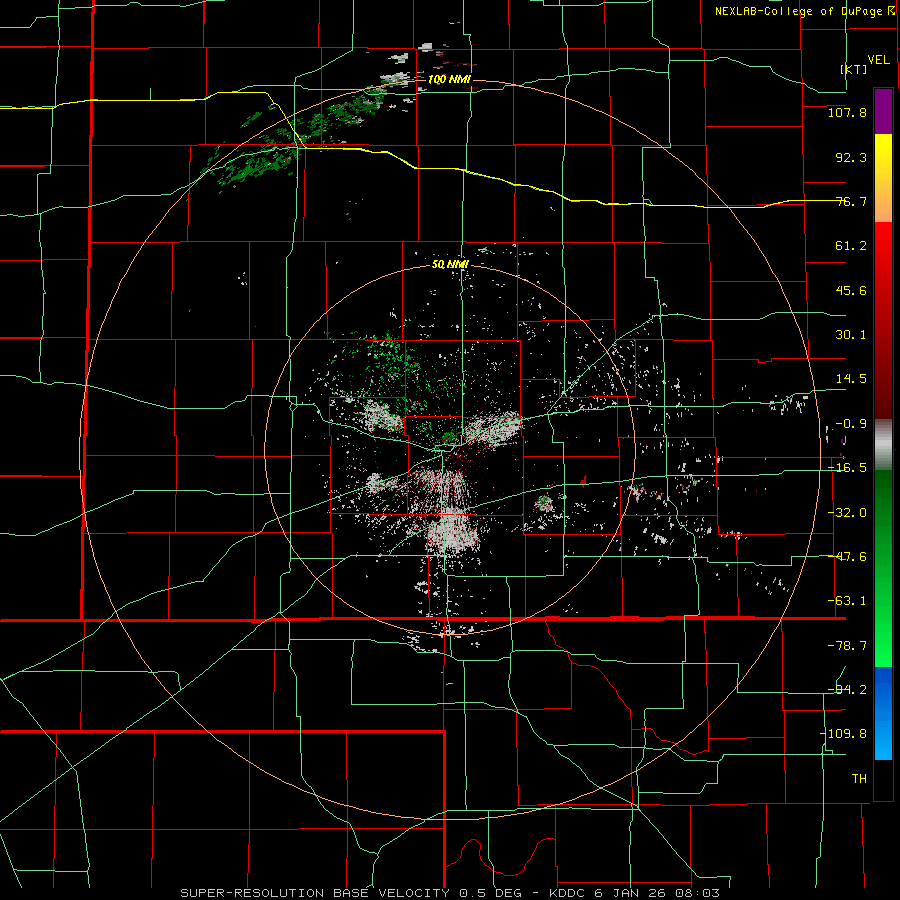Click the purple segment of velocity color bar
The width and height of the screenshot is (900, 900).
point(883,111)
